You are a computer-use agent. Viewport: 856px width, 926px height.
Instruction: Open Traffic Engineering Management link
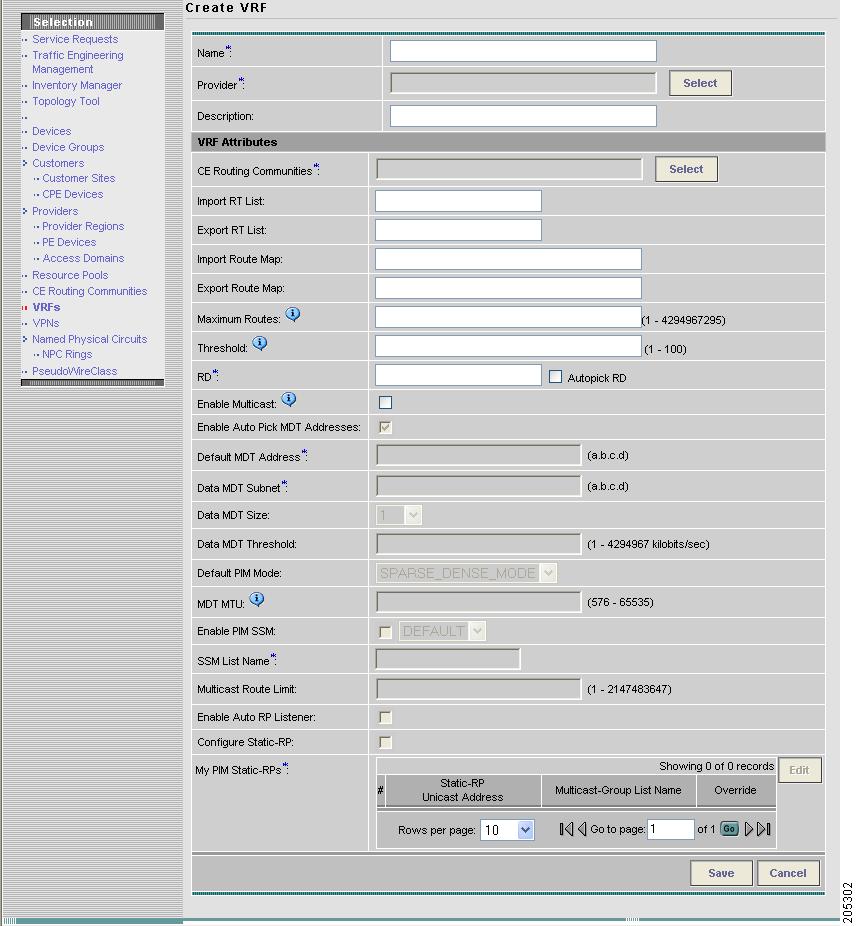coord(77,62)
